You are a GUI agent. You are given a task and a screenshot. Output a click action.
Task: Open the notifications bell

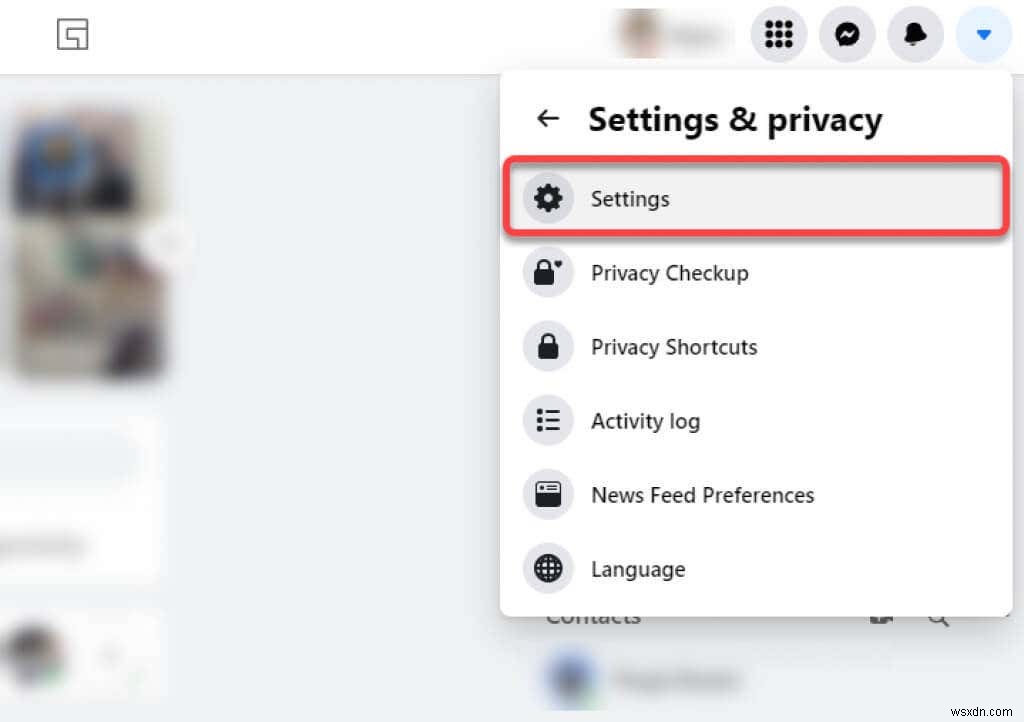coord(915,34)
